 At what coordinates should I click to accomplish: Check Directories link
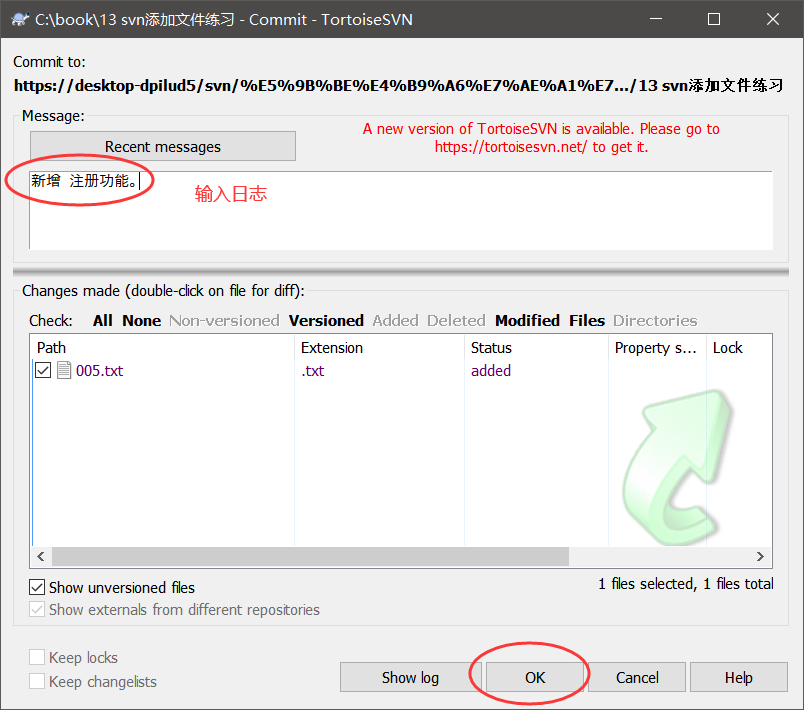655,320
